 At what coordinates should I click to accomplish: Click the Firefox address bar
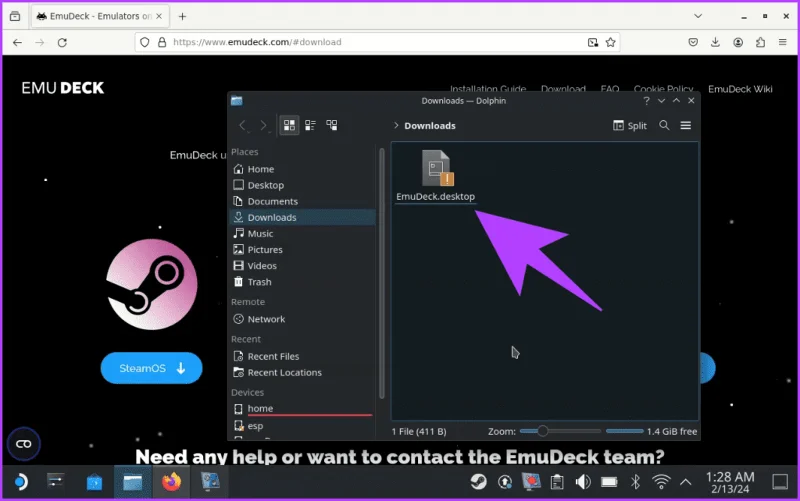click(378, 42)
